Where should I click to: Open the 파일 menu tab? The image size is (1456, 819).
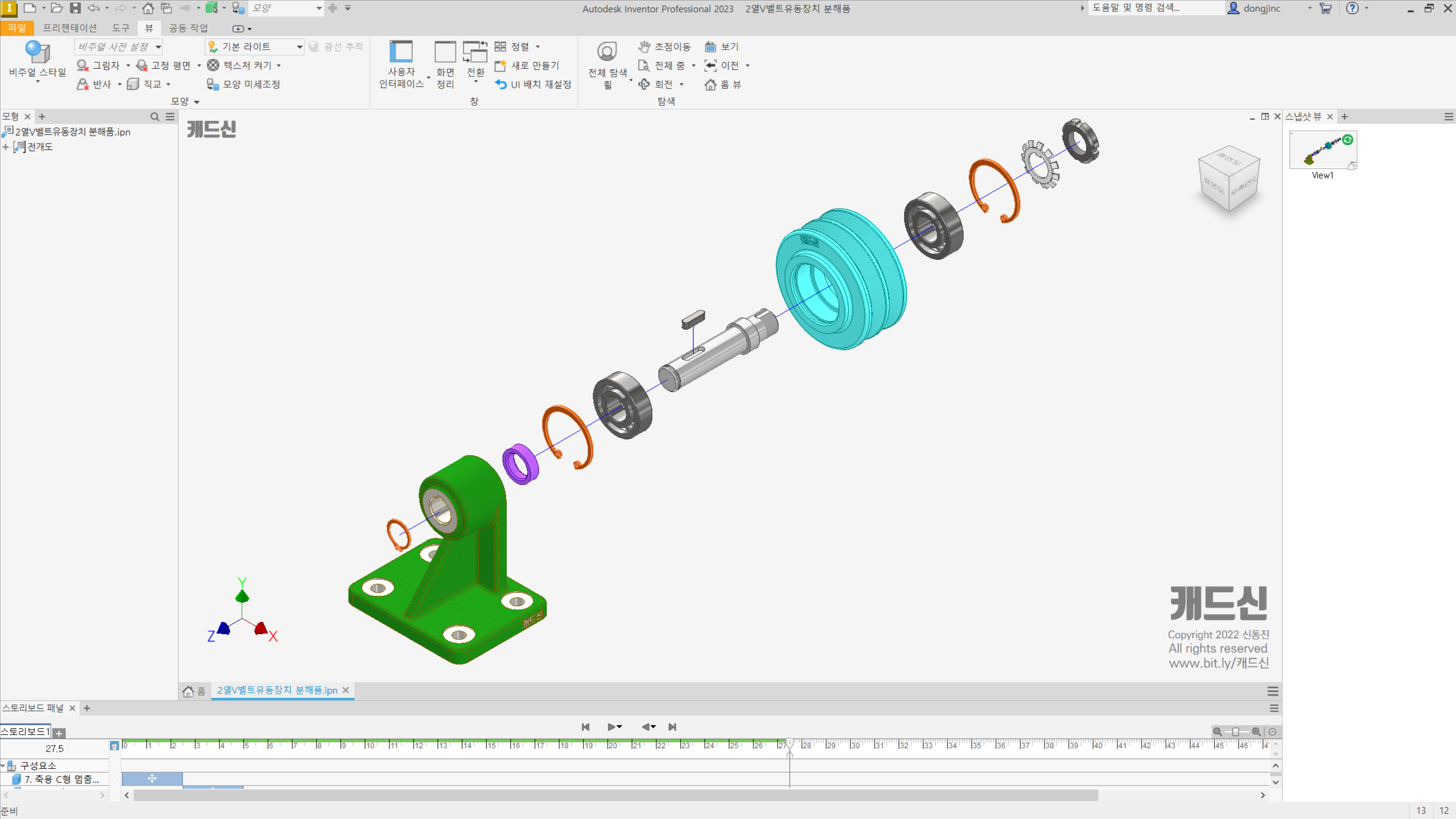click(x=17, y=28)
